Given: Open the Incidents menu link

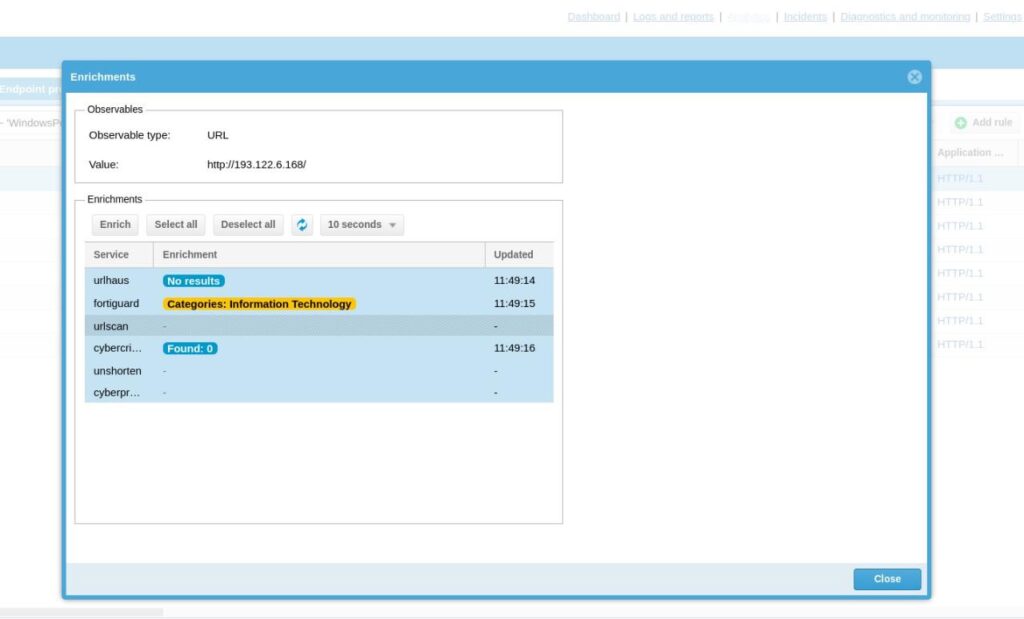Looking at the screenshot, I should click(x=805, y=17).
